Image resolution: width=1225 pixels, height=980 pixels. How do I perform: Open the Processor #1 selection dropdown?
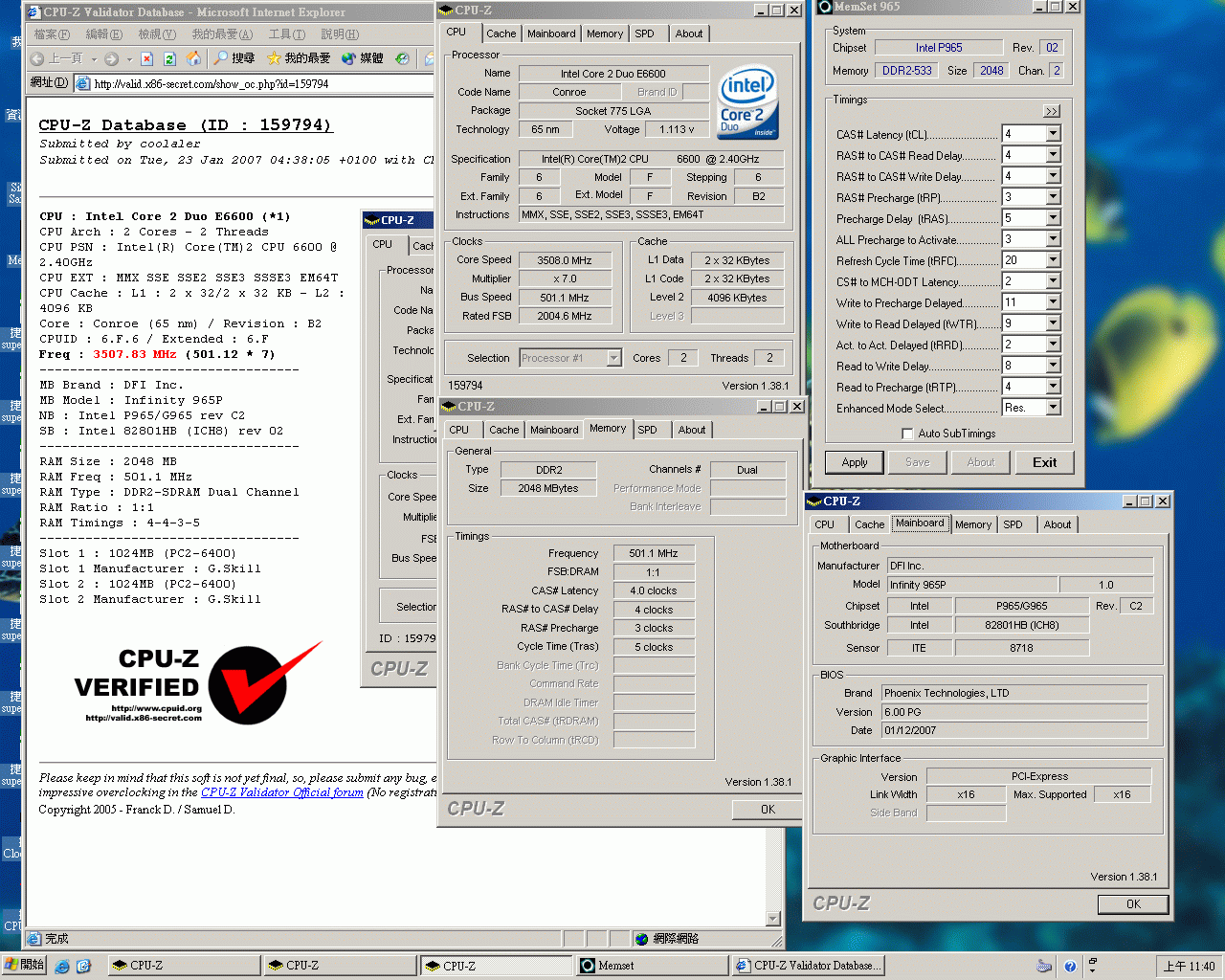[613, 357]
